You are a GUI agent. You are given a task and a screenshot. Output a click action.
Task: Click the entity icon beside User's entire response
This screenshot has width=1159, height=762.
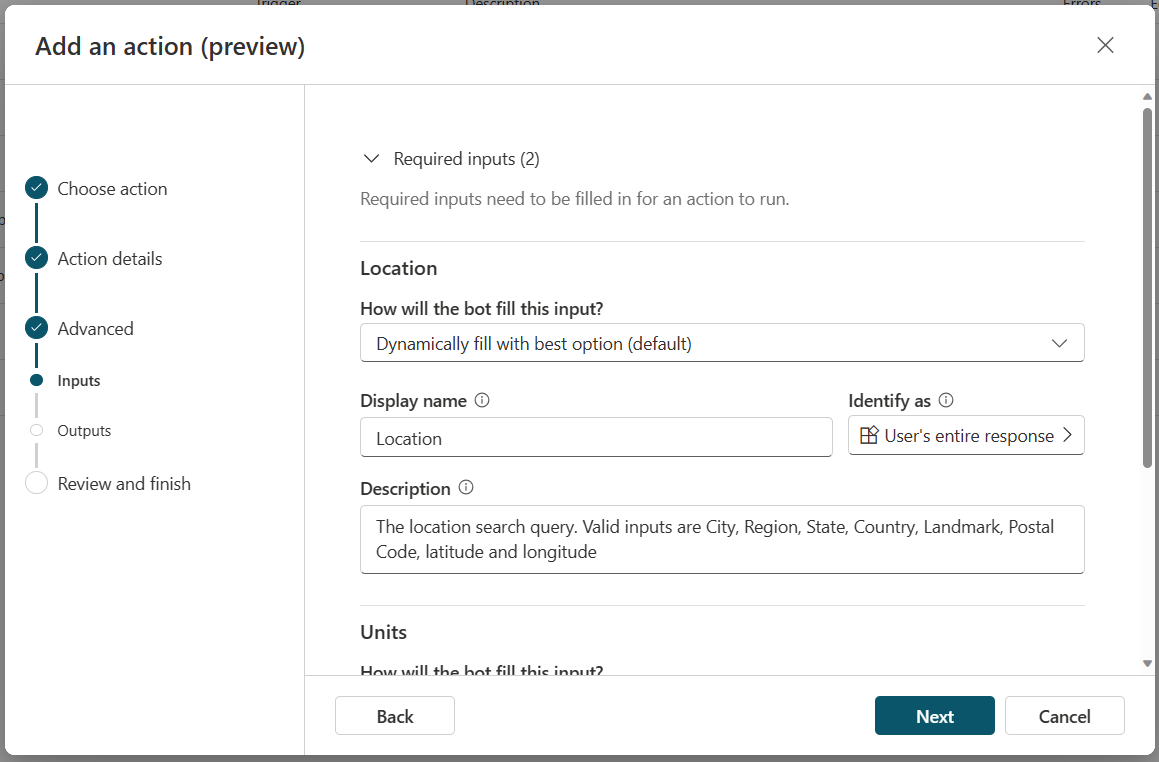pyautogui.click(x=869, y=435)
